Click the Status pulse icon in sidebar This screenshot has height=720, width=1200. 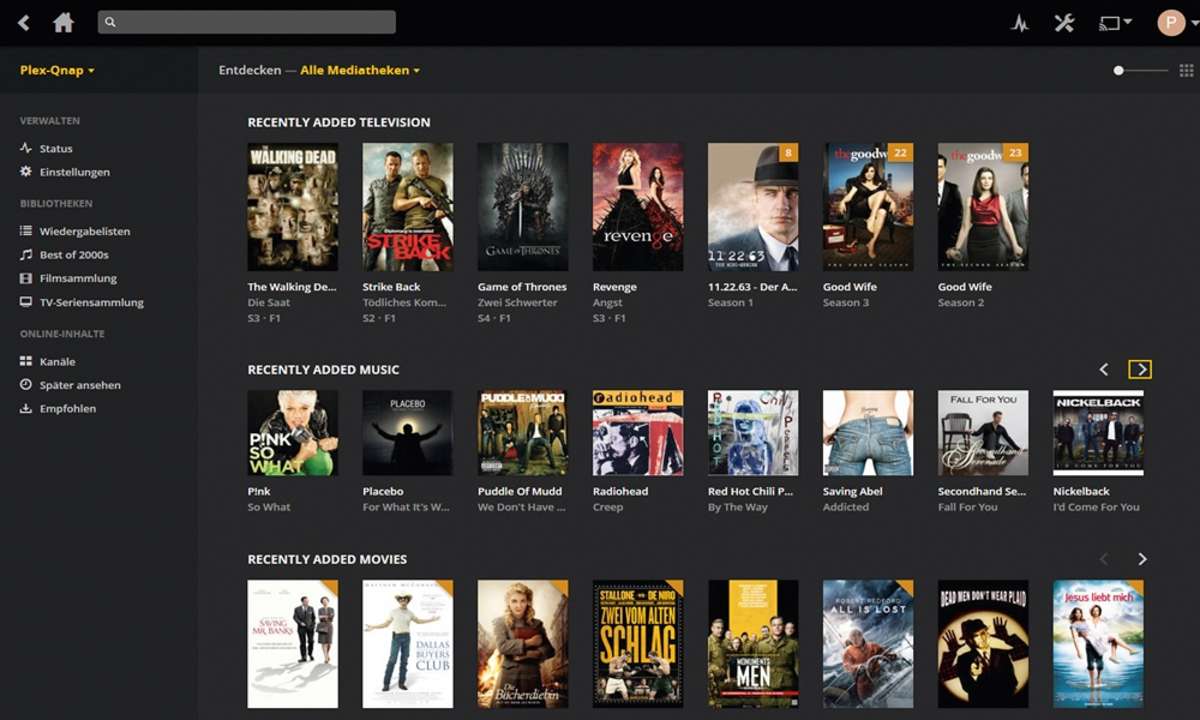pyautogui.click(x=26, y=148)
